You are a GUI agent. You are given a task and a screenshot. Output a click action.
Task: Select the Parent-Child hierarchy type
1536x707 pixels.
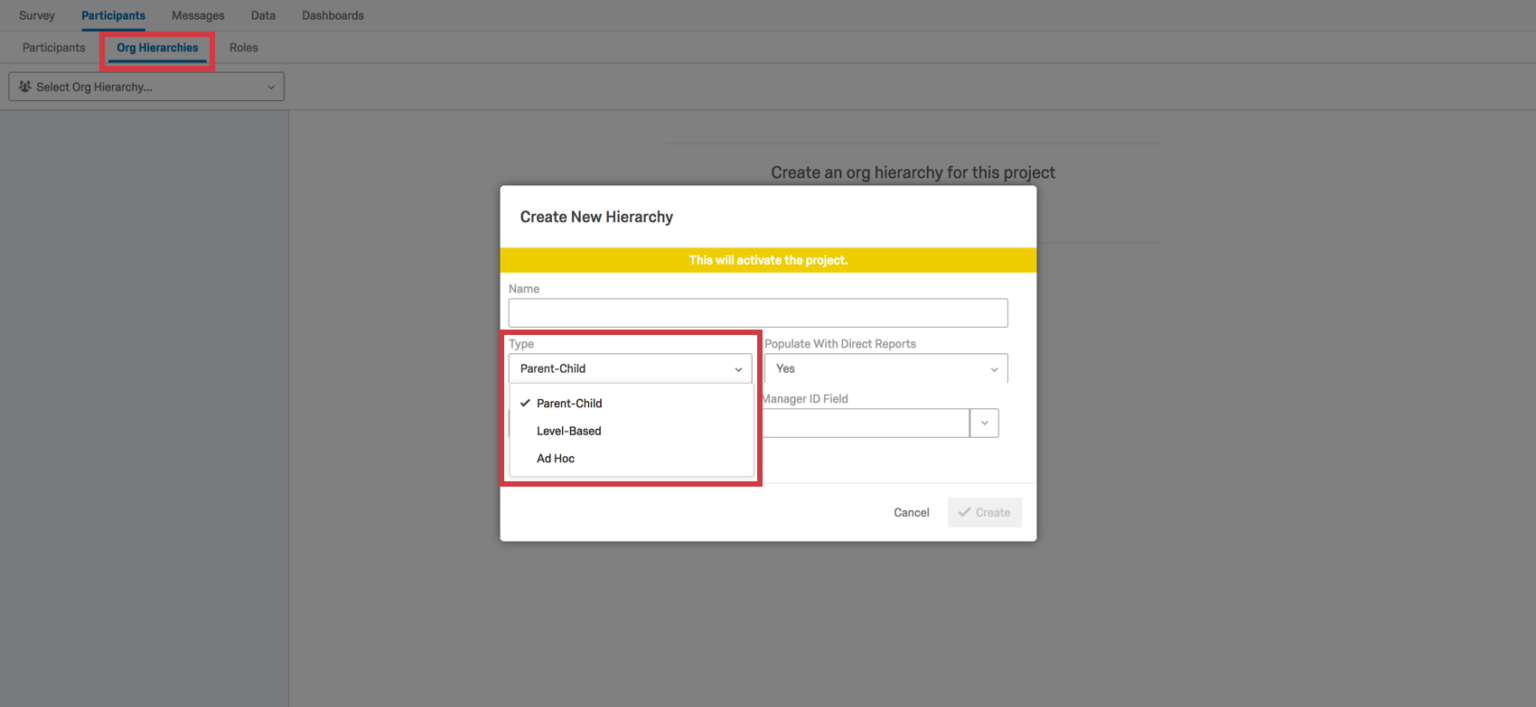[x=569, y=403]
